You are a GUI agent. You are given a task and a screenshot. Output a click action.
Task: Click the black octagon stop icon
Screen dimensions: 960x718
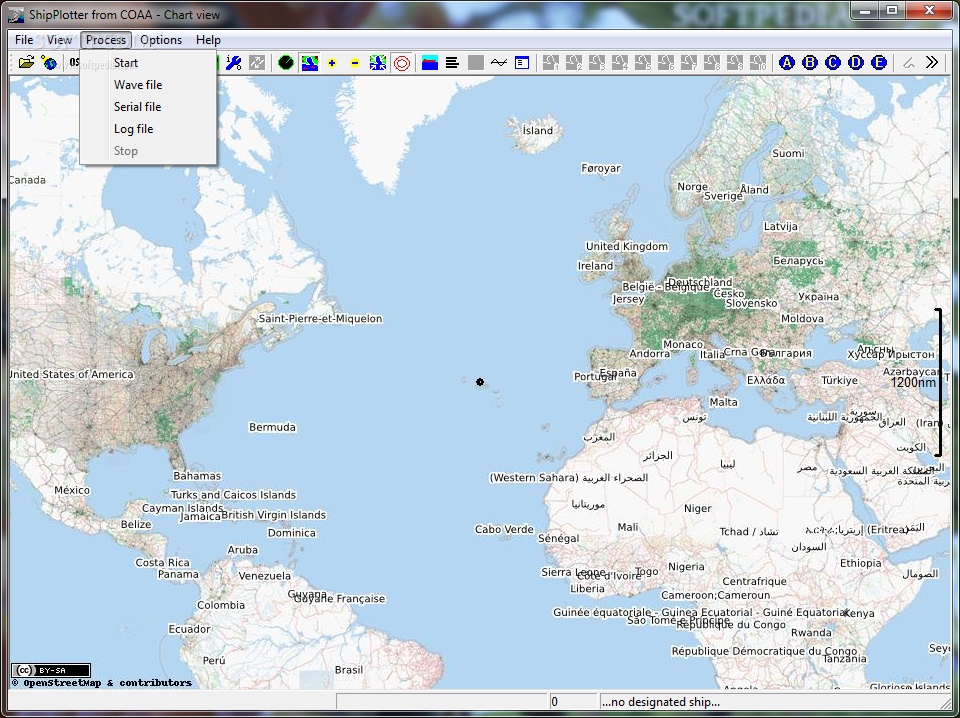pyautogui.click(x=286, y=62)
